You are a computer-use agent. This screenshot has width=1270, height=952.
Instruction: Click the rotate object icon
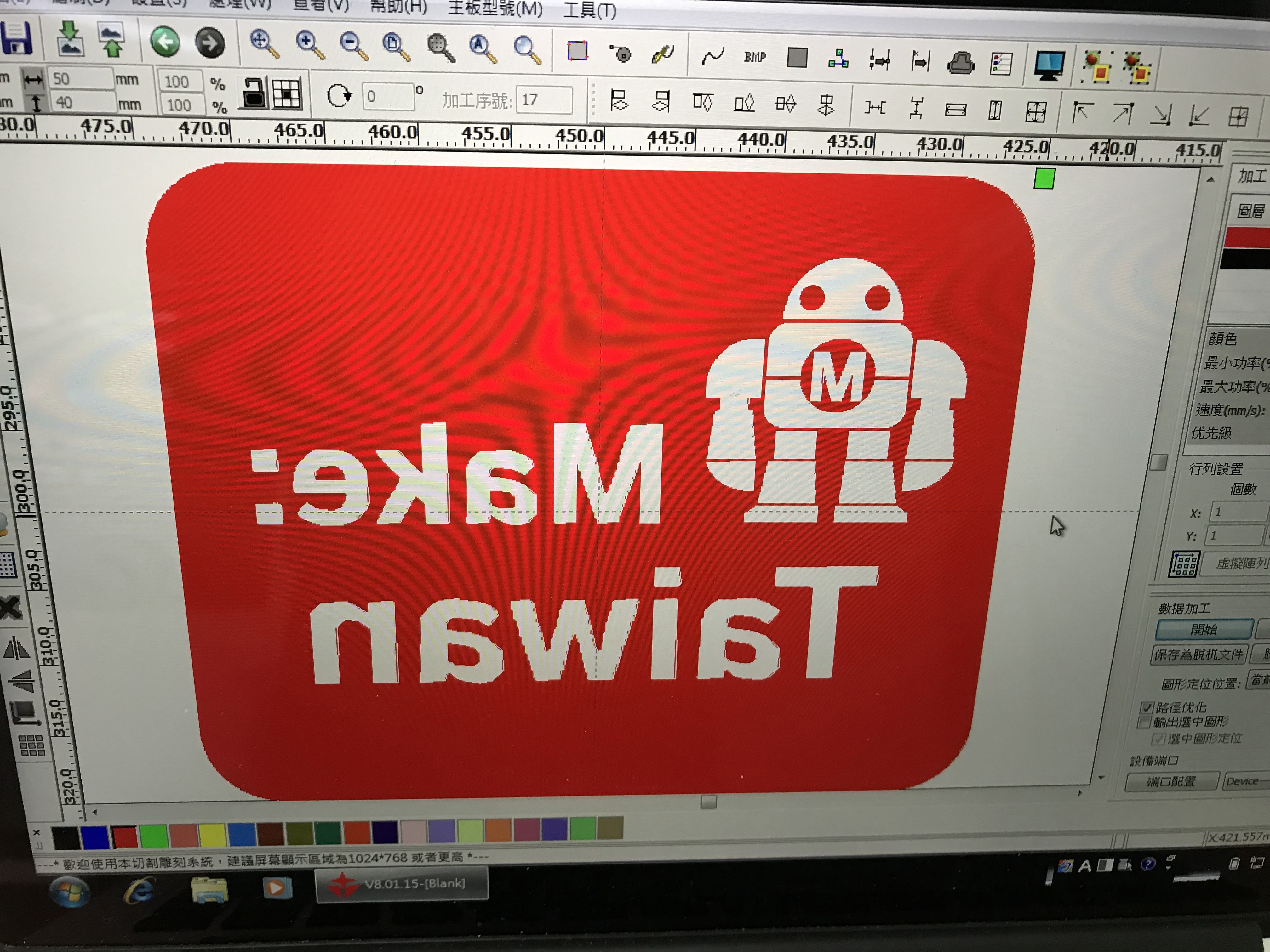click(339, 95)
